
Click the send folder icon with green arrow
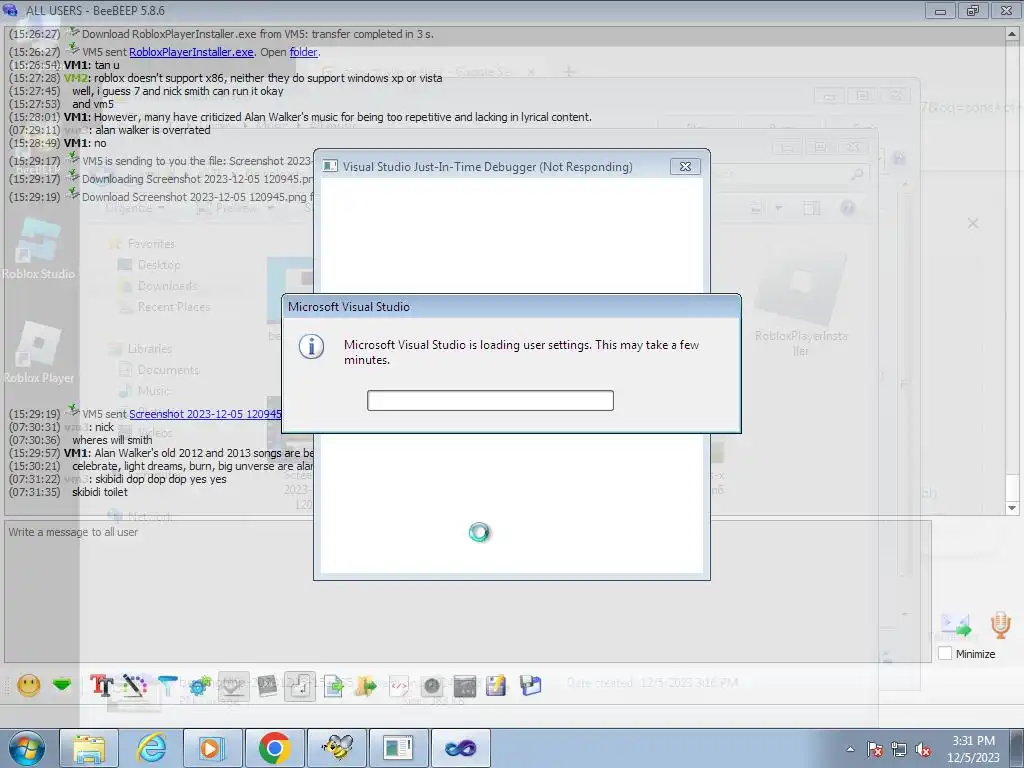366,686
